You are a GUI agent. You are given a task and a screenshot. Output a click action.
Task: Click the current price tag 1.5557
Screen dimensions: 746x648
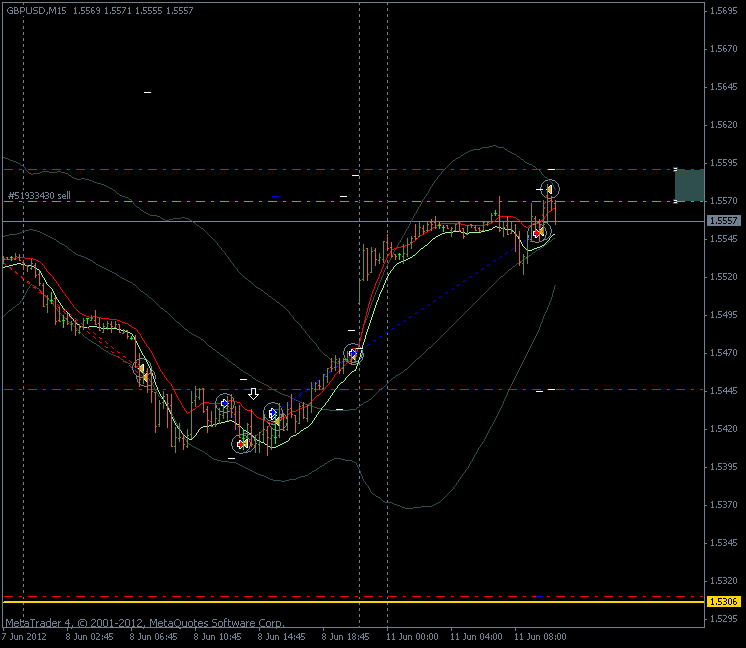[x=724, y=221]
